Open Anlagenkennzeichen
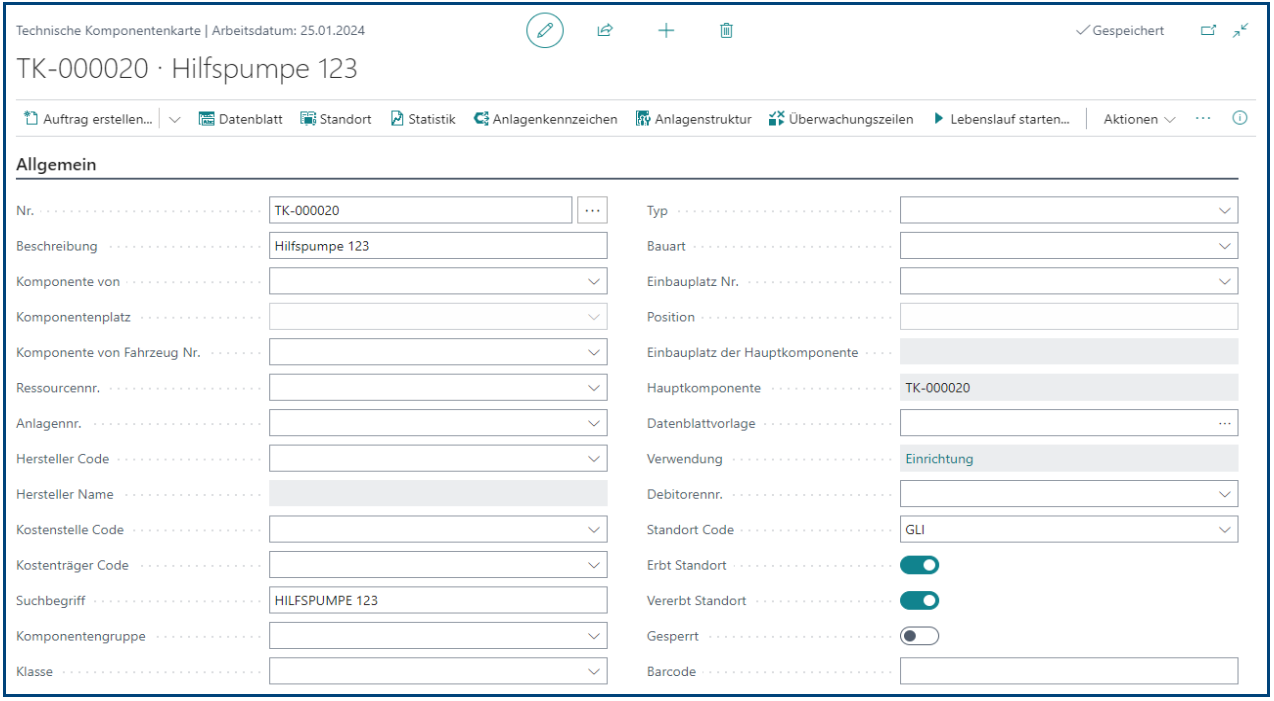The width and height of the screenshot is (1274, 701). click(x=545, y=119)
